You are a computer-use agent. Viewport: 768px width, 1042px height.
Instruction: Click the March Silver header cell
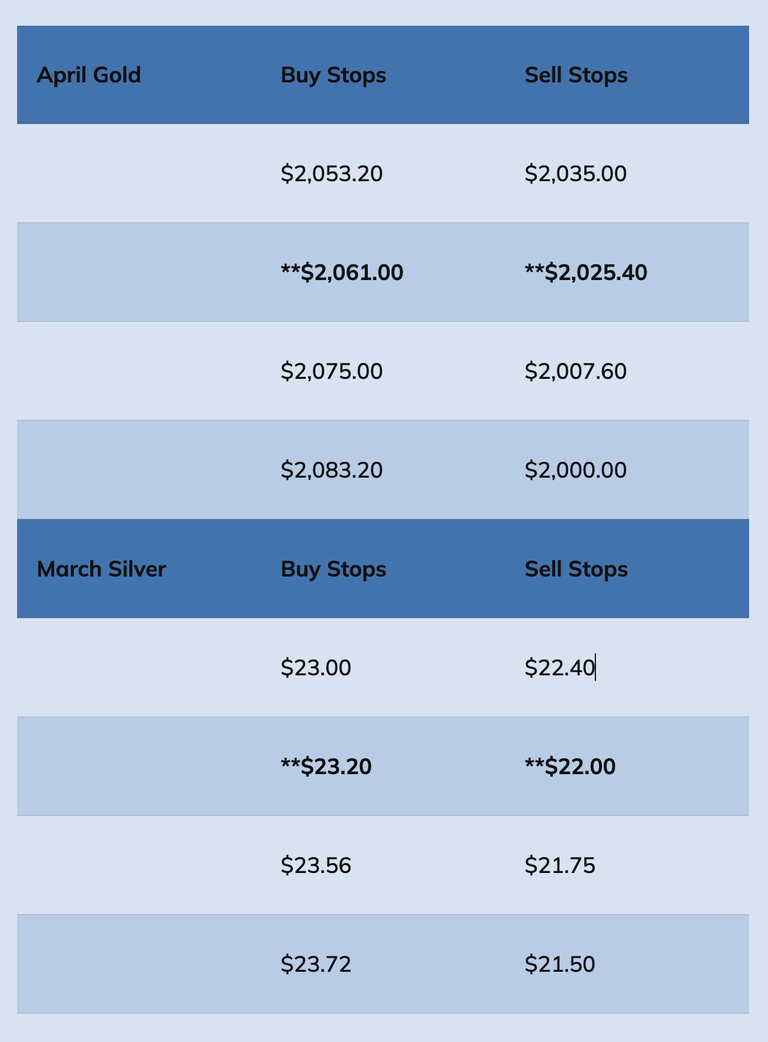[101, 569]
